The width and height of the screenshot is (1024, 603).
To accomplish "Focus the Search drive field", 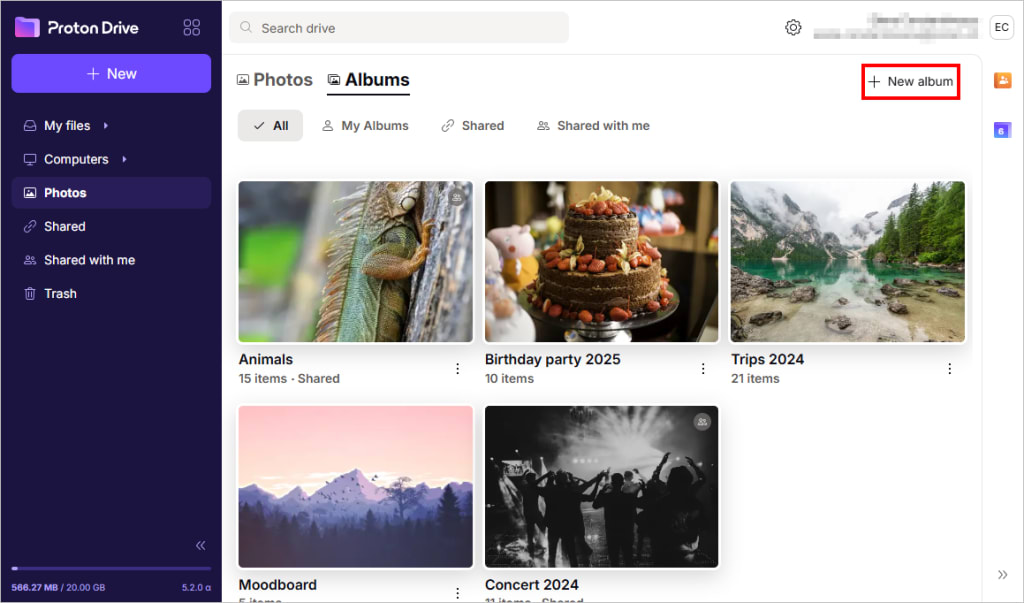I will click(399, 27).
